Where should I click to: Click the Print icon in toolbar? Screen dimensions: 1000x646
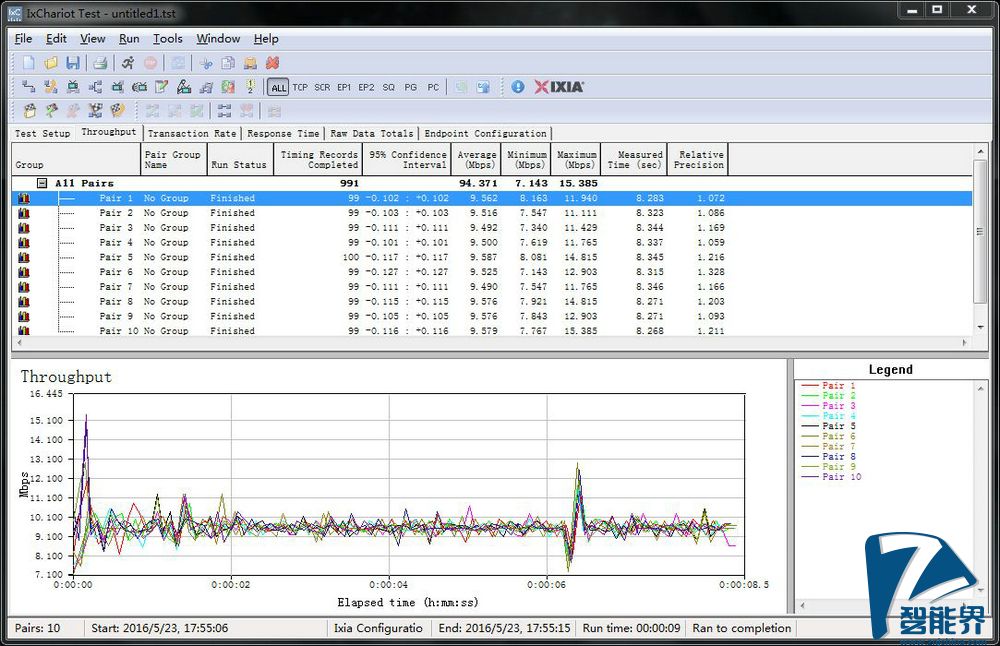pos(101,63)
